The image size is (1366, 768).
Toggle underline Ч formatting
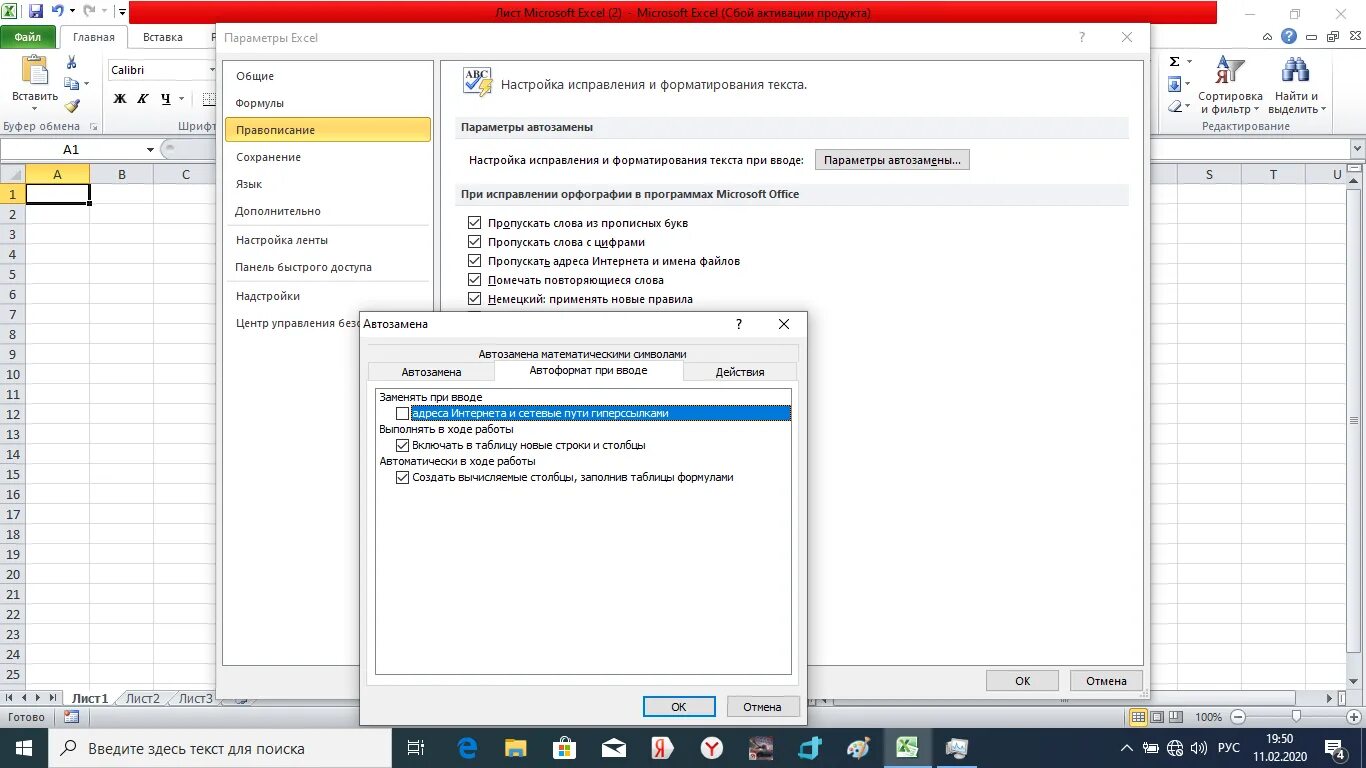click(165, 98)
